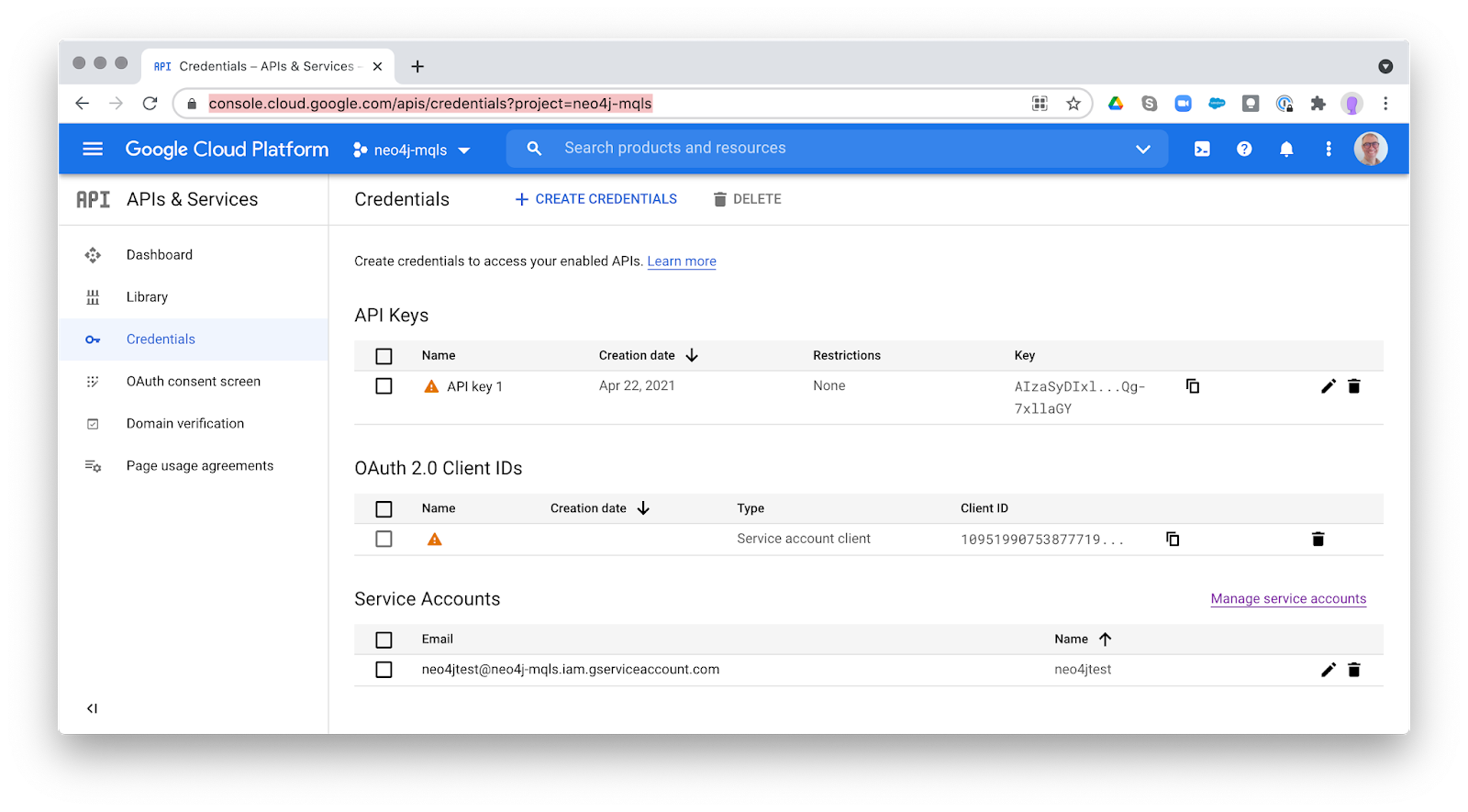Select all OAuth Client IDs header checkbox

coord(384,508)
